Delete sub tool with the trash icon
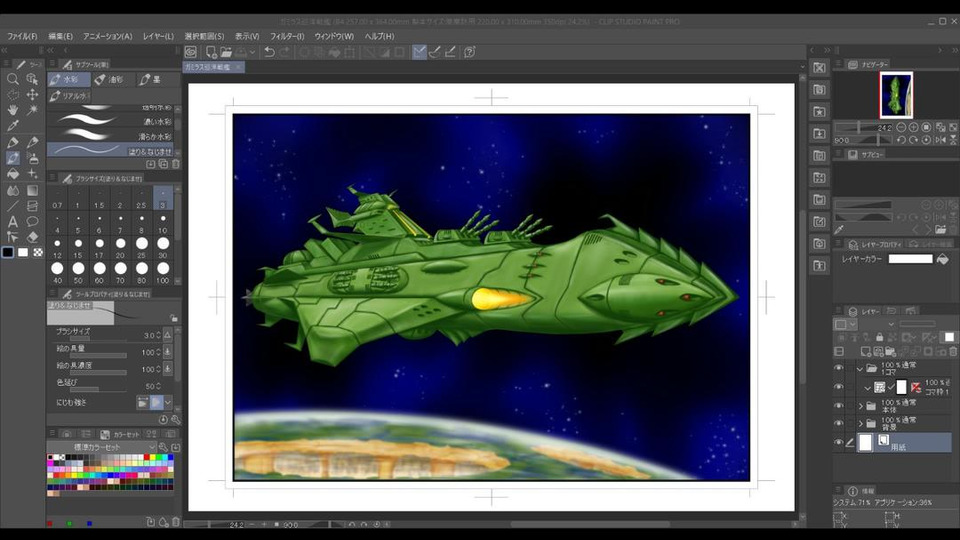960x540 pixels. pyautogui.click(x=176, y=164)
